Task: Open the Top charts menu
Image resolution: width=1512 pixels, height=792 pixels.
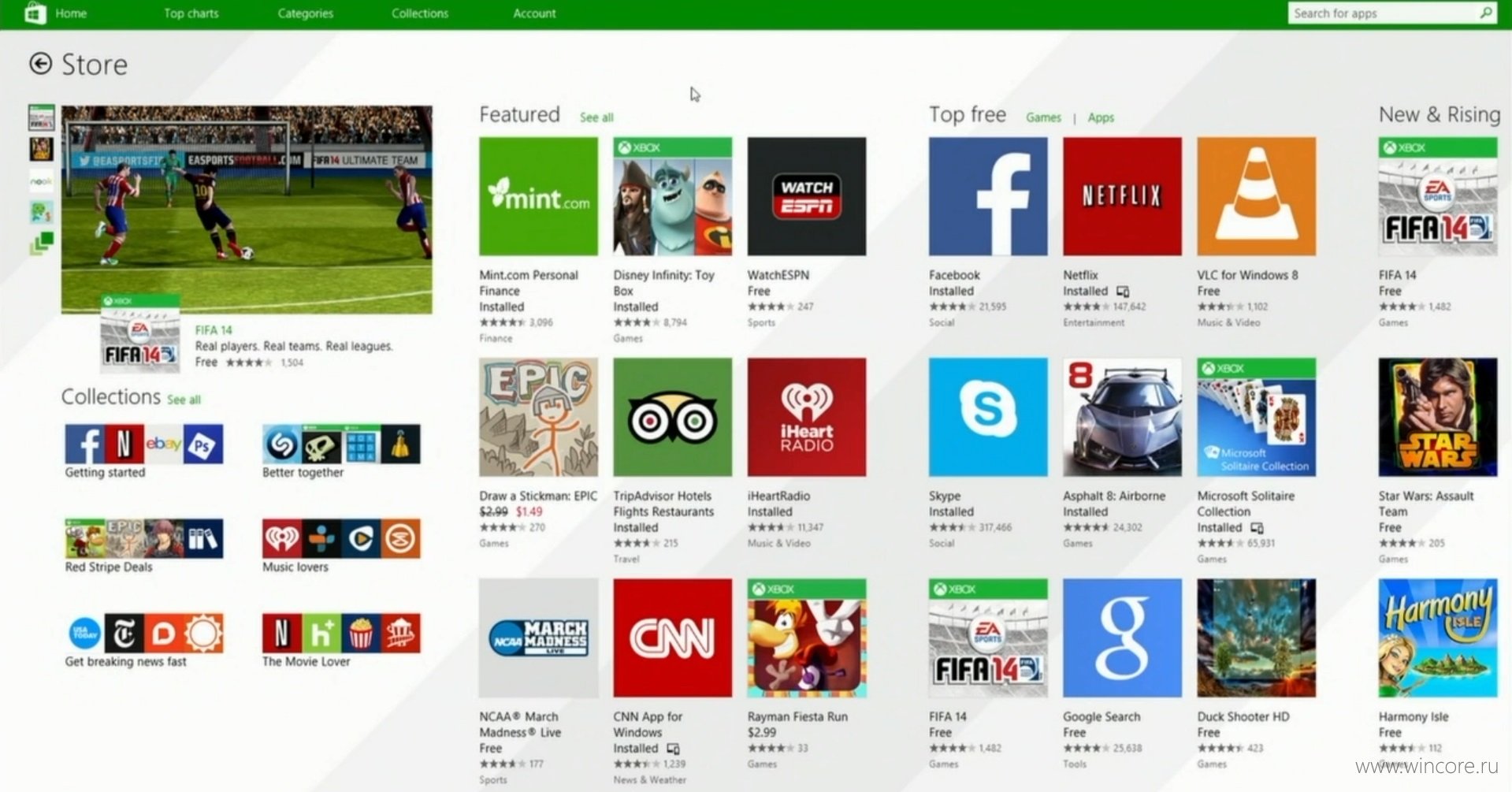Action: click(191, 13)
